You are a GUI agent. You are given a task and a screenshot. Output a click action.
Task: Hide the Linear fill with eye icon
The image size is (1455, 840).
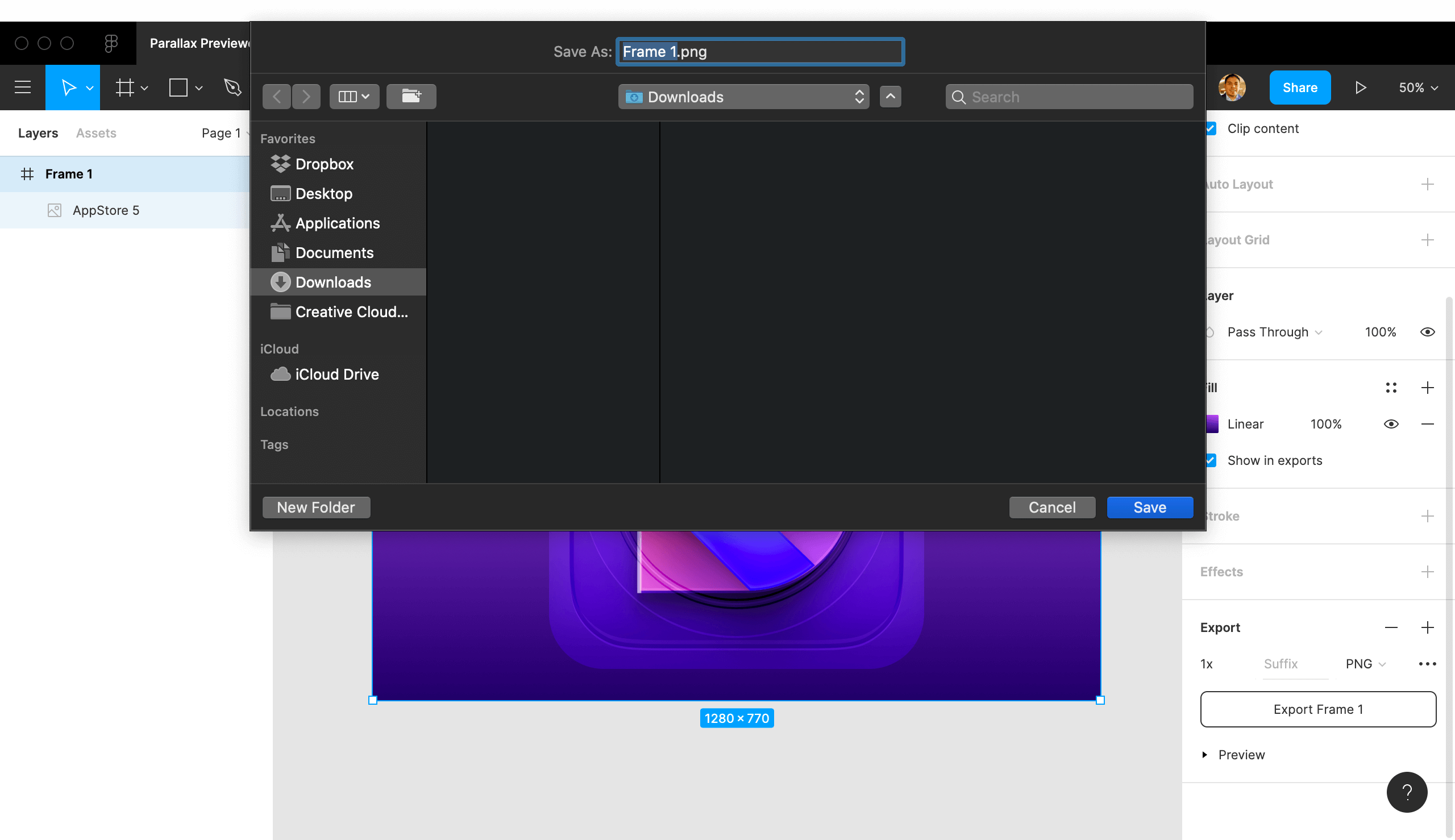tap(1390, 424)
